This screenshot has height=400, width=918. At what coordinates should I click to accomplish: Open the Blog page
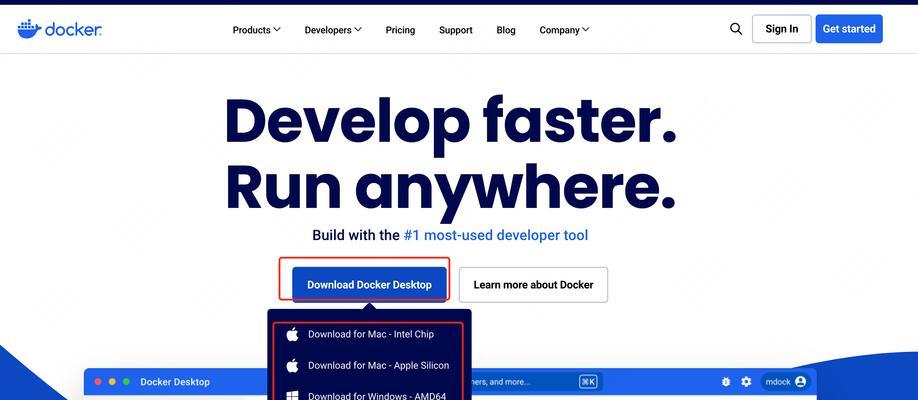(x=506, y=30)
